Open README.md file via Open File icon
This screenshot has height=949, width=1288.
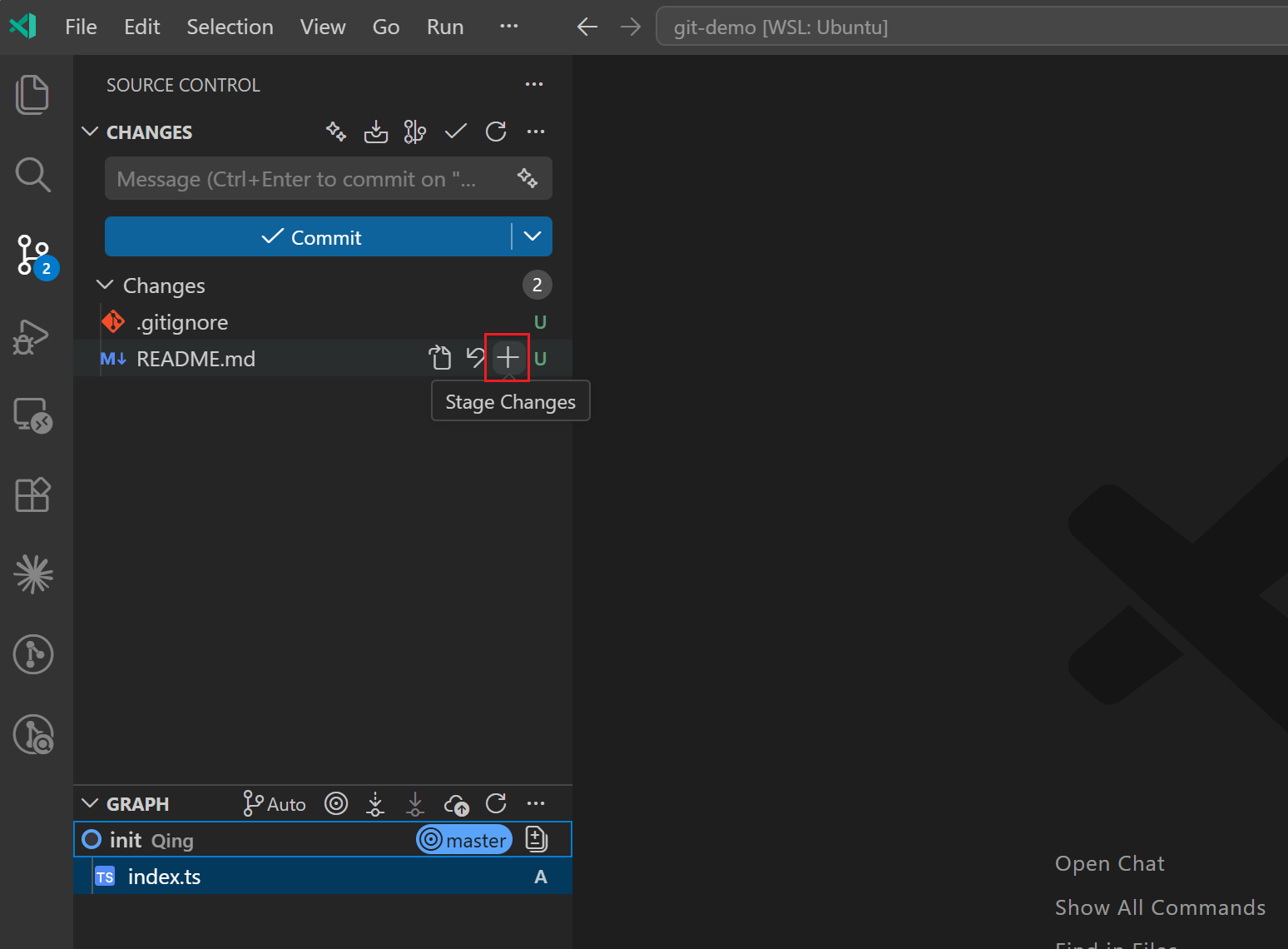point(440,358)
